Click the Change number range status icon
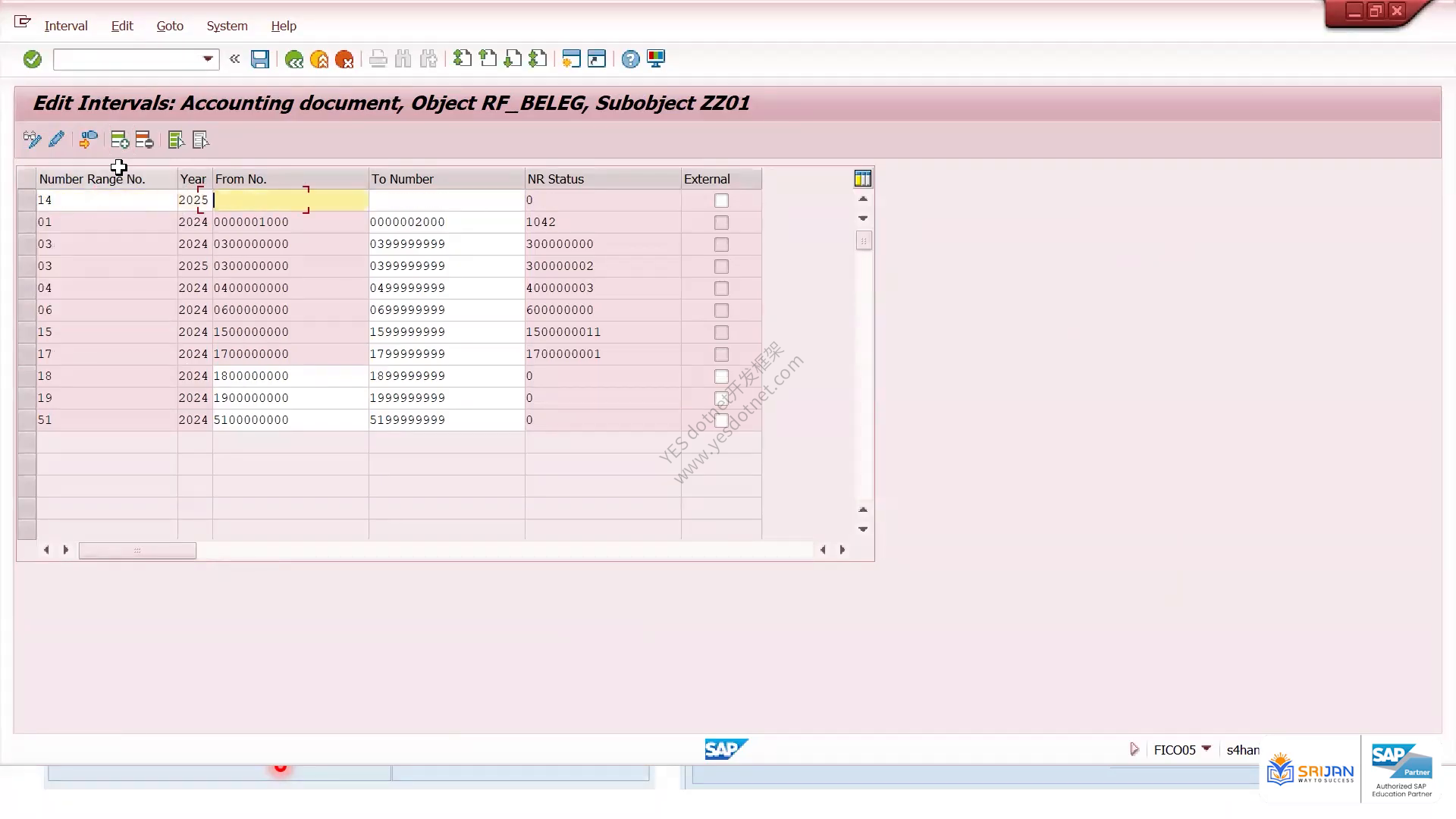Screen dimensions: 1456x819 click(89, 140)
